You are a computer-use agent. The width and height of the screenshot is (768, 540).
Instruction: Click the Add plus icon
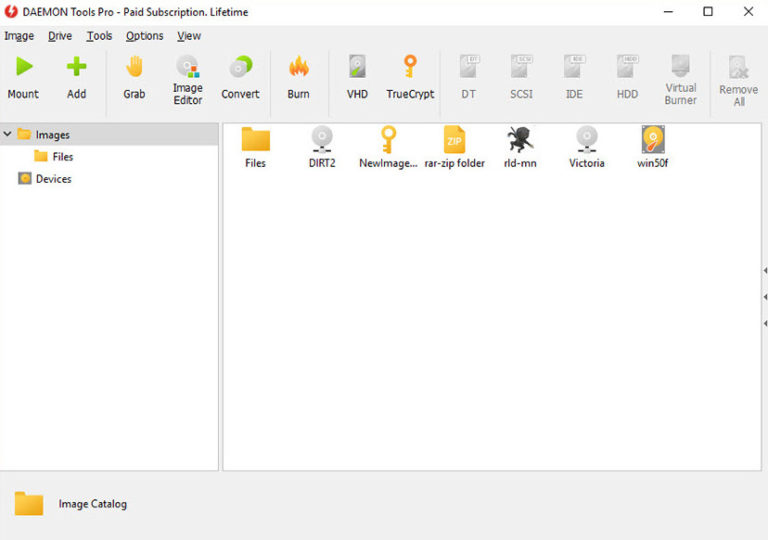[76, 66]
